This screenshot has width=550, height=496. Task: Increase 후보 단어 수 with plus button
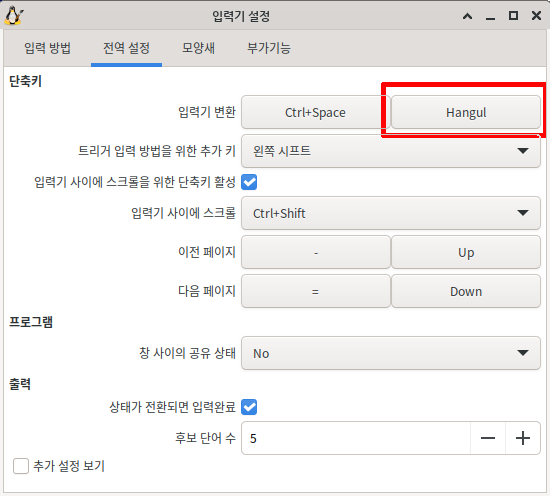pos(523,438)
